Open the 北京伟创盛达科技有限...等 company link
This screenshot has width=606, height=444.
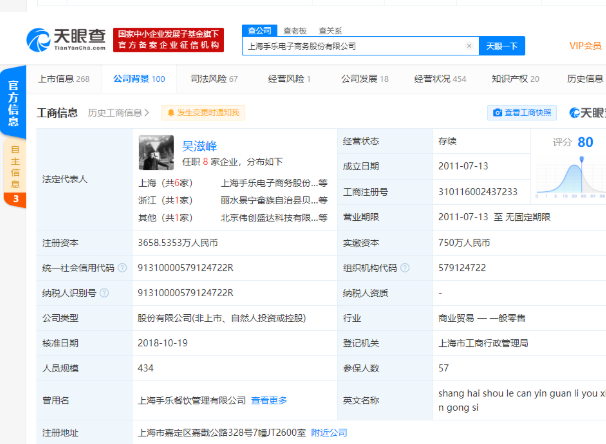(274, 218)
